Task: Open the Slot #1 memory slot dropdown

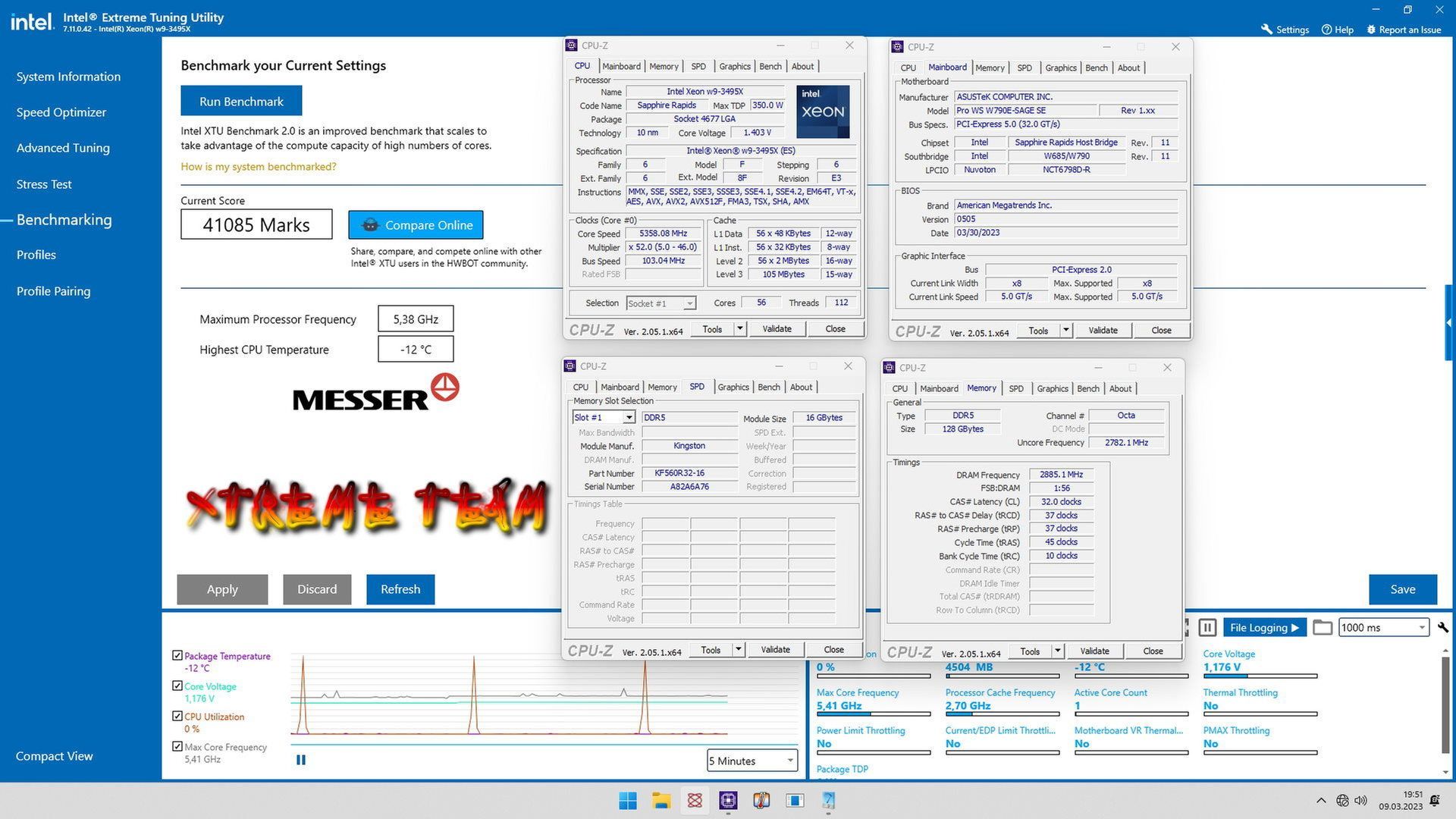Action: 604,417
